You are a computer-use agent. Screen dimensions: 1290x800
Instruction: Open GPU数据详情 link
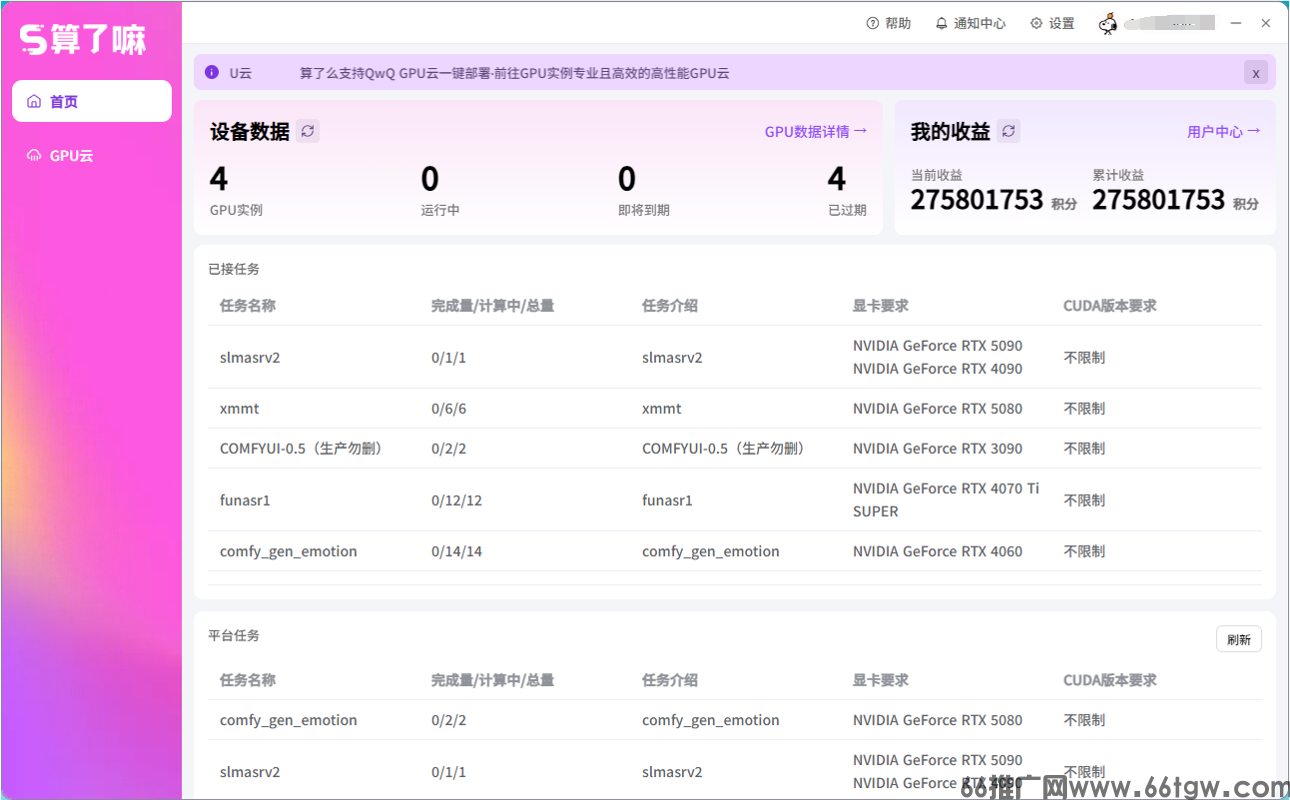pos(816,131)
